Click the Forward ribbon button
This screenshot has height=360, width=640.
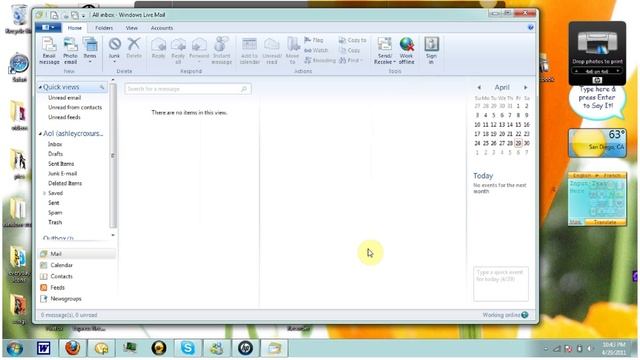tap(199, 50)
